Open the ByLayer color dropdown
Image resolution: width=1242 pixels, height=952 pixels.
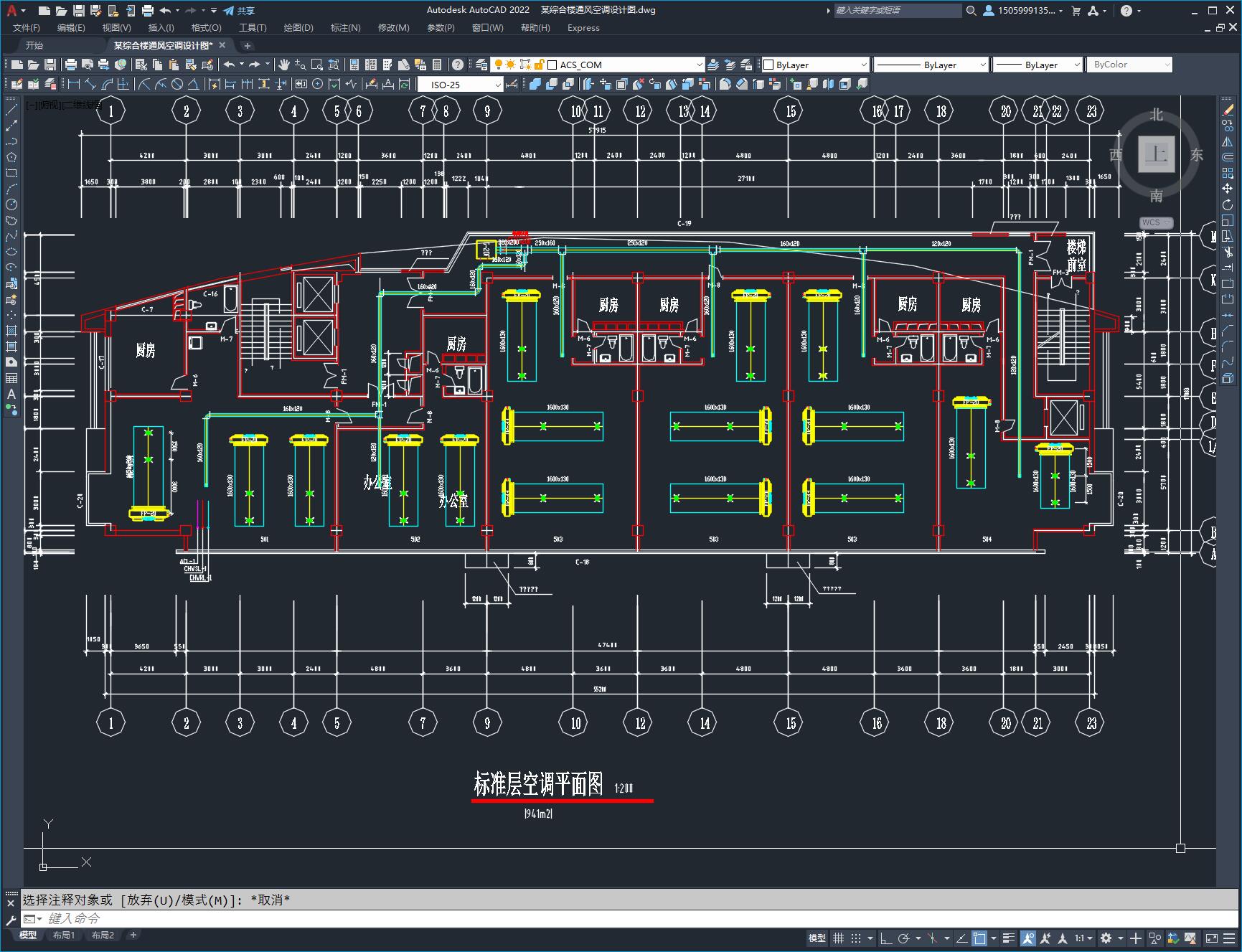coord(863,65)
